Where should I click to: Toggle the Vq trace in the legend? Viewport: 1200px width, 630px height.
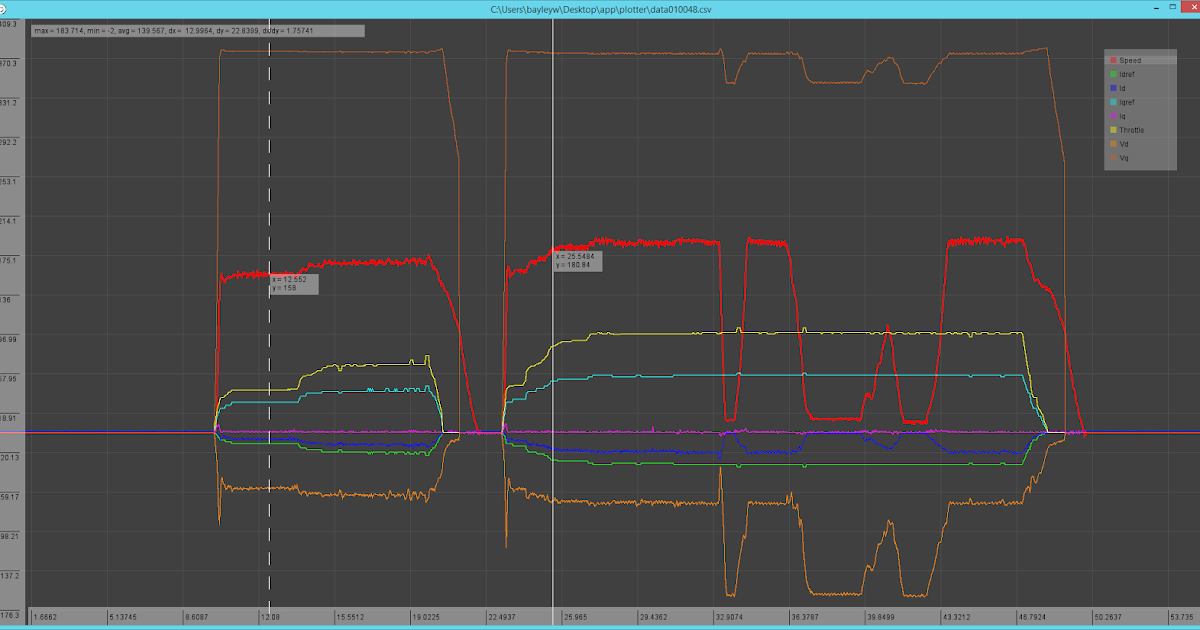tap(1113, 157)
